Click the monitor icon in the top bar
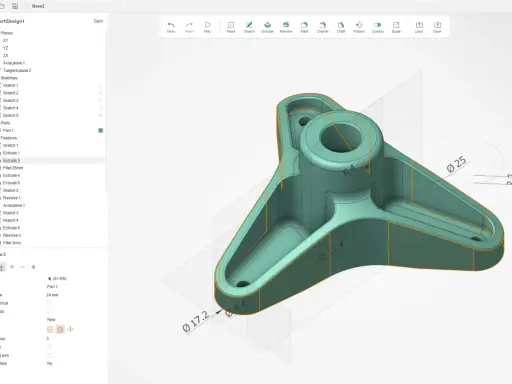 tap(15, 6)
